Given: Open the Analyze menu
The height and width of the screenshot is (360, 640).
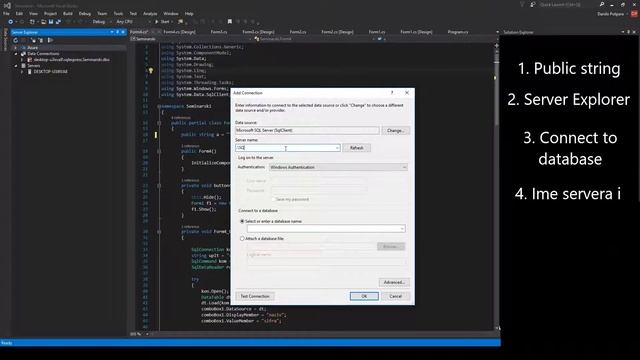Looking at the screenshot, I should coord(150,13).
